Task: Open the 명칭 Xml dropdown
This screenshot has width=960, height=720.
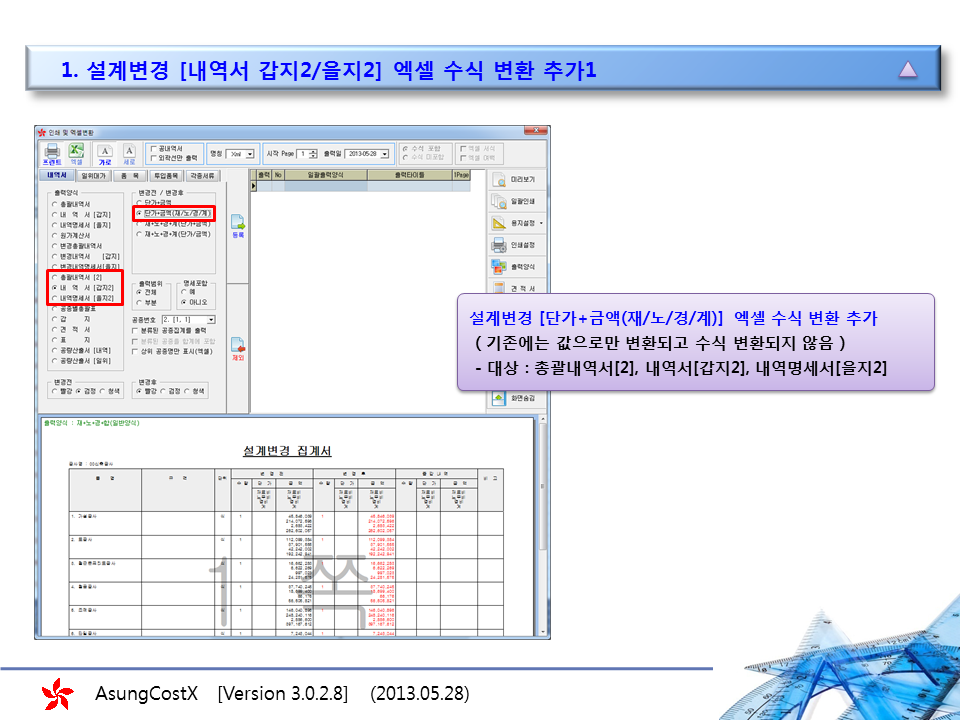Action: click(x=250, y=154)
